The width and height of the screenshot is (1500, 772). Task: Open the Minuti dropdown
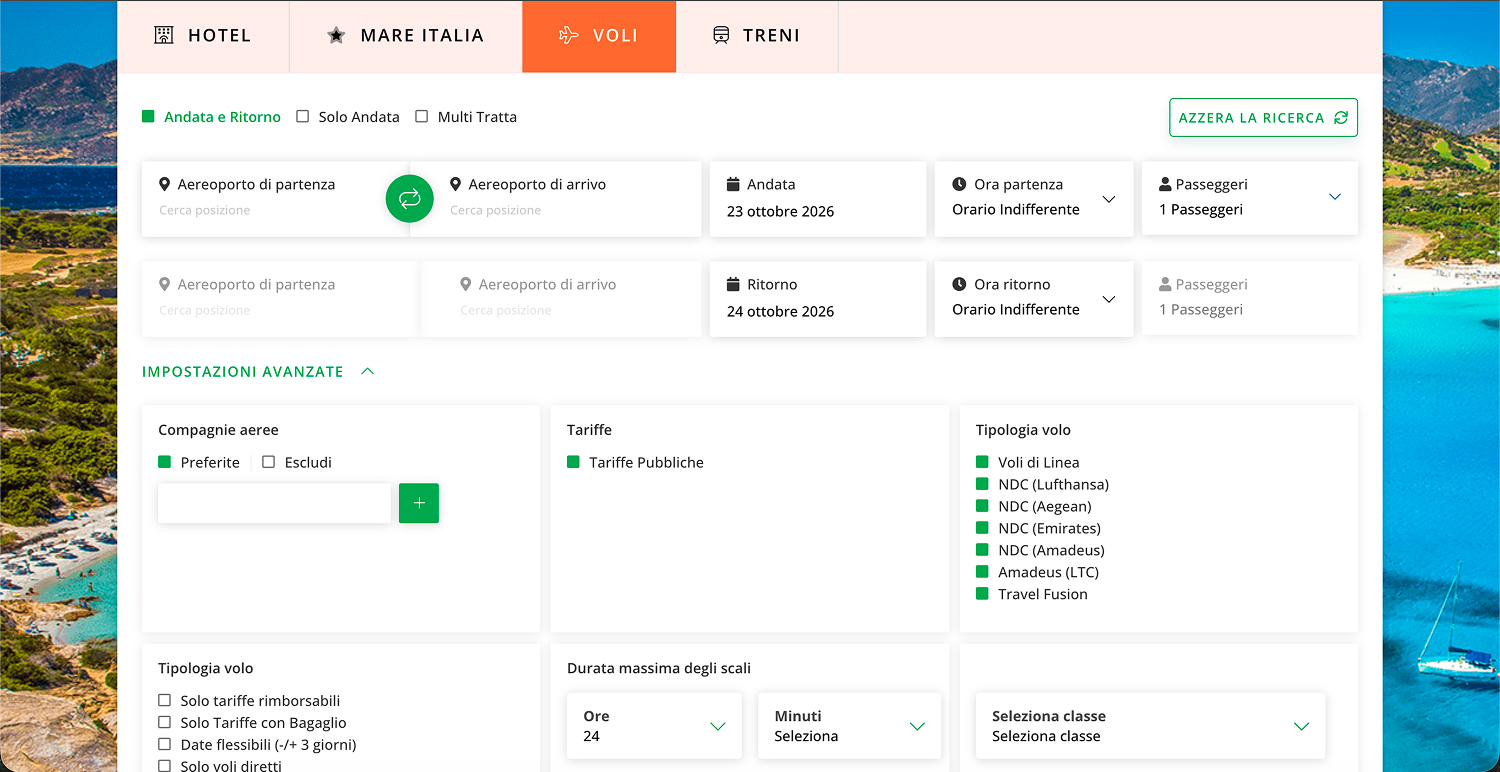tap(849, 726)
